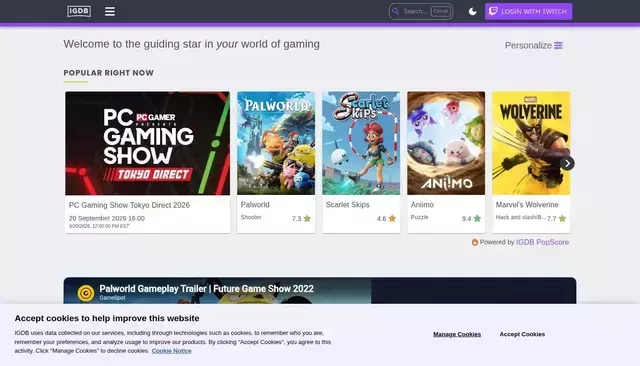
Task: Click Palworld 7.3 rating star
Action: click(x=307, y=218)
